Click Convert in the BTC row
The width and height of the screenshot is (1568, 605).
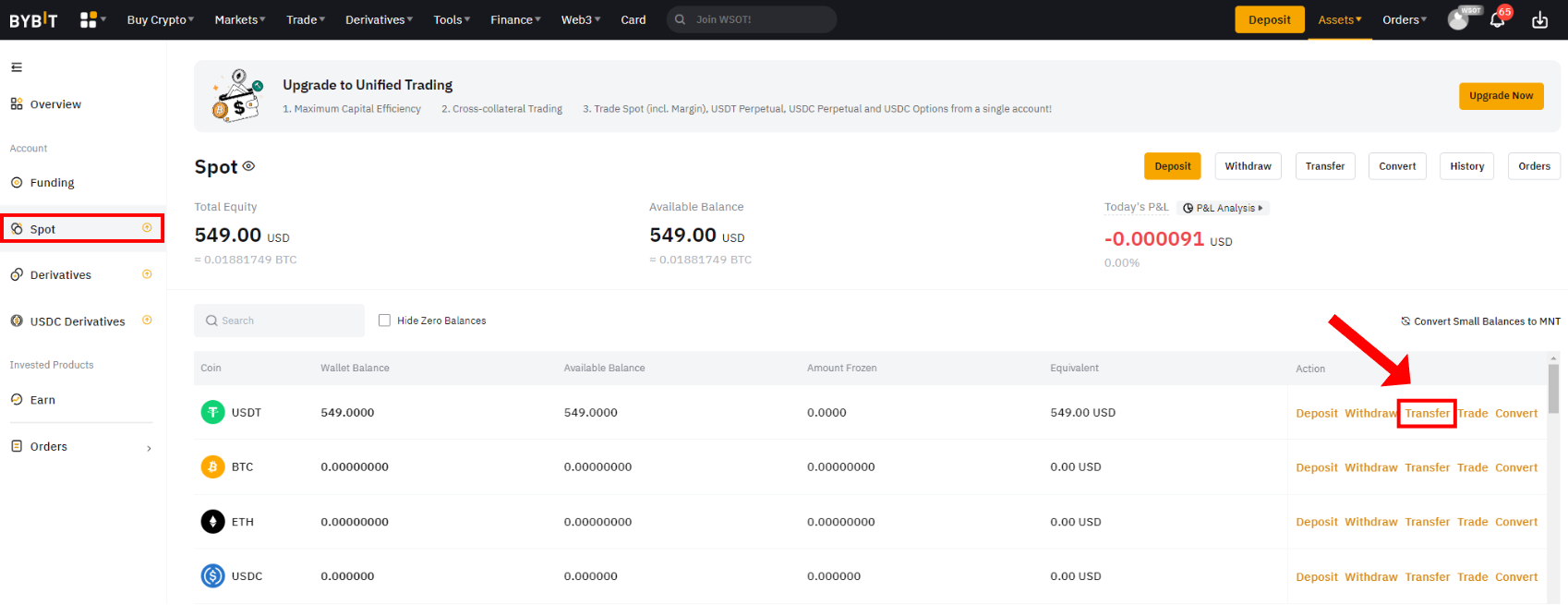pyautogui.click(x=1516, y=467)
